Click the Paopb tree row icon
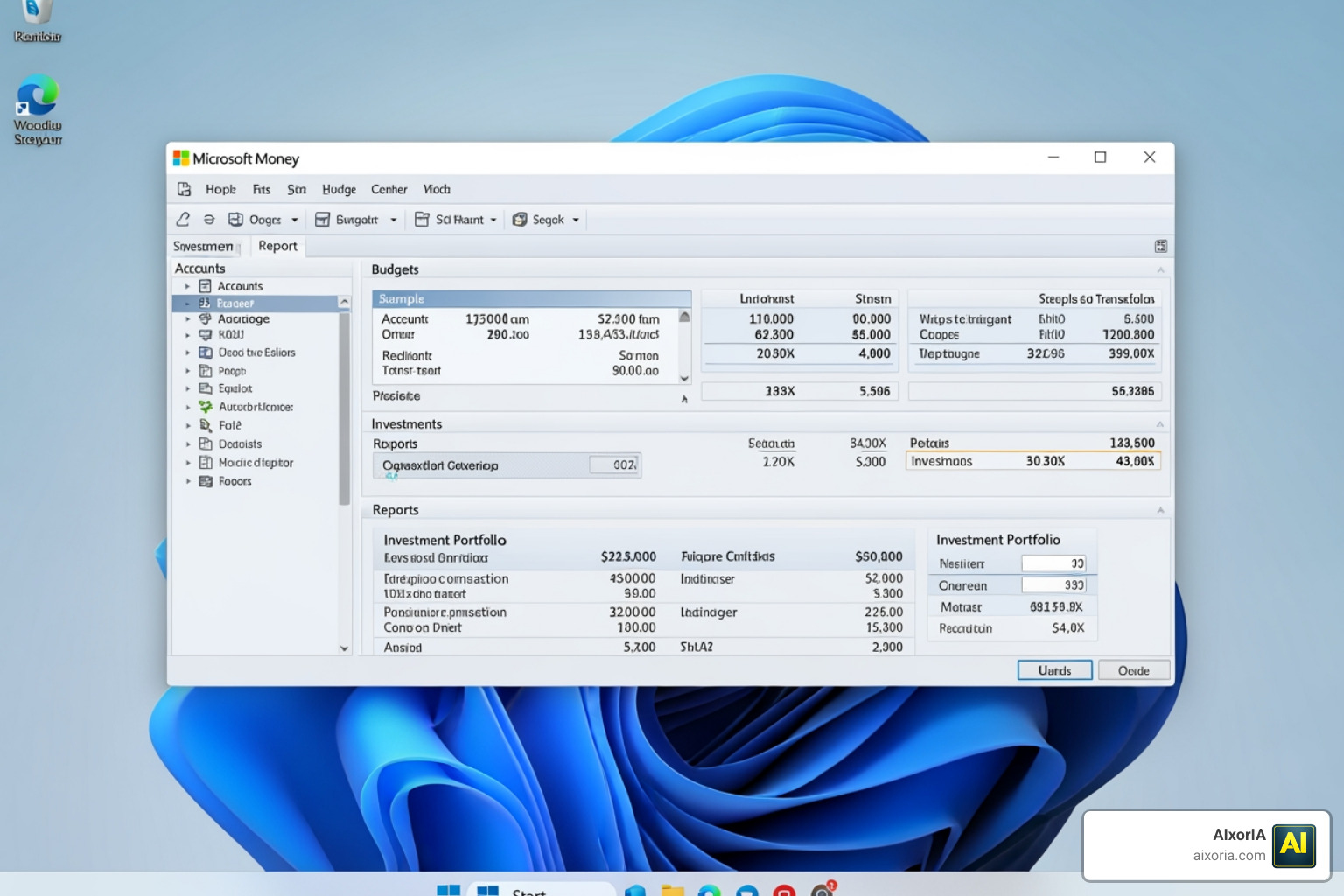Viewport: 1344px width, 896px height. 206,371
